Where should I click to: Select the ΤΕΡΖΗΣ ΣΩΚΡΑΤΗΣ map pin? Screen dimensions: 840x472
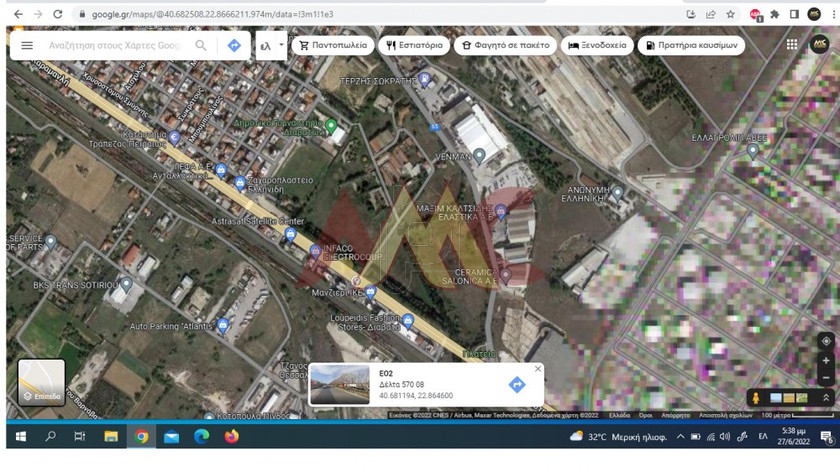click(424, 79)
